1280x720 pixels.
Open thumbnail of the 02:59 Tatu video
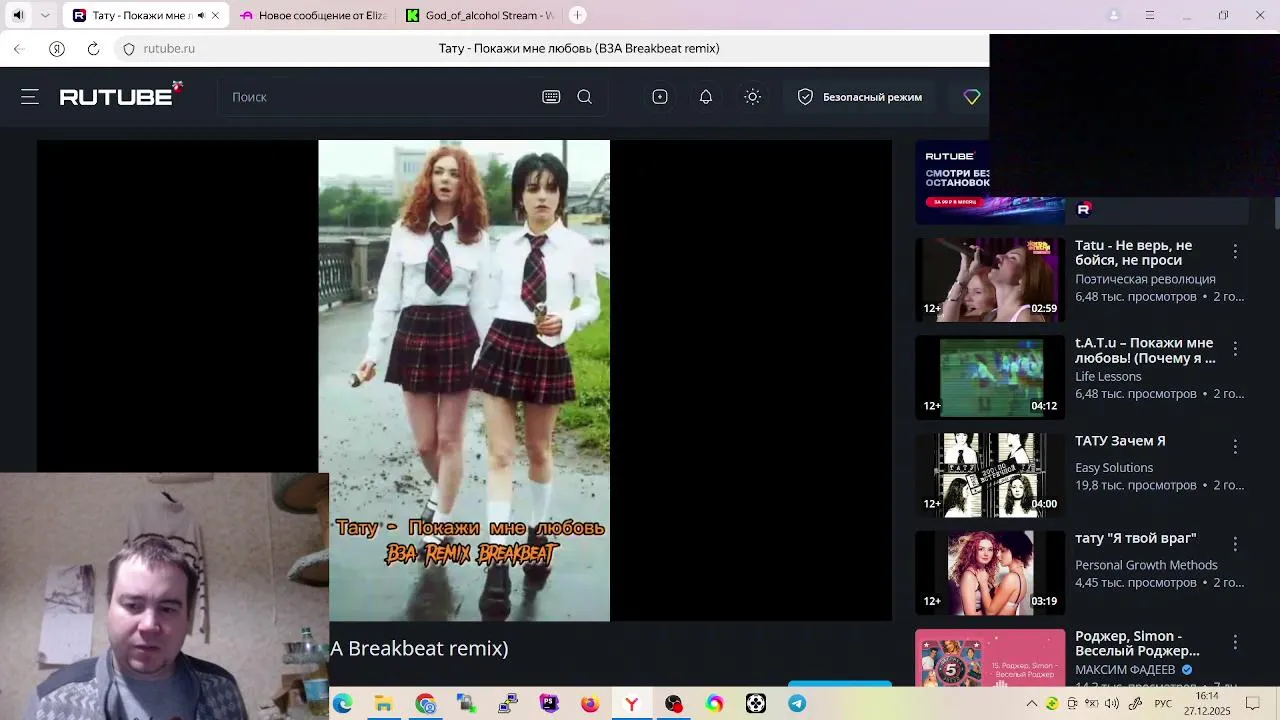(990, 280)
